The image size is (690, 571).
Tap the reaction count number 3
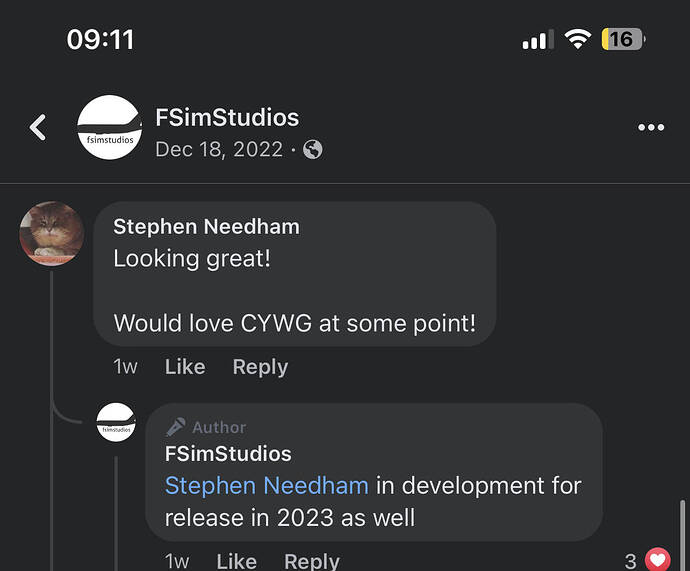coord(631,561)
